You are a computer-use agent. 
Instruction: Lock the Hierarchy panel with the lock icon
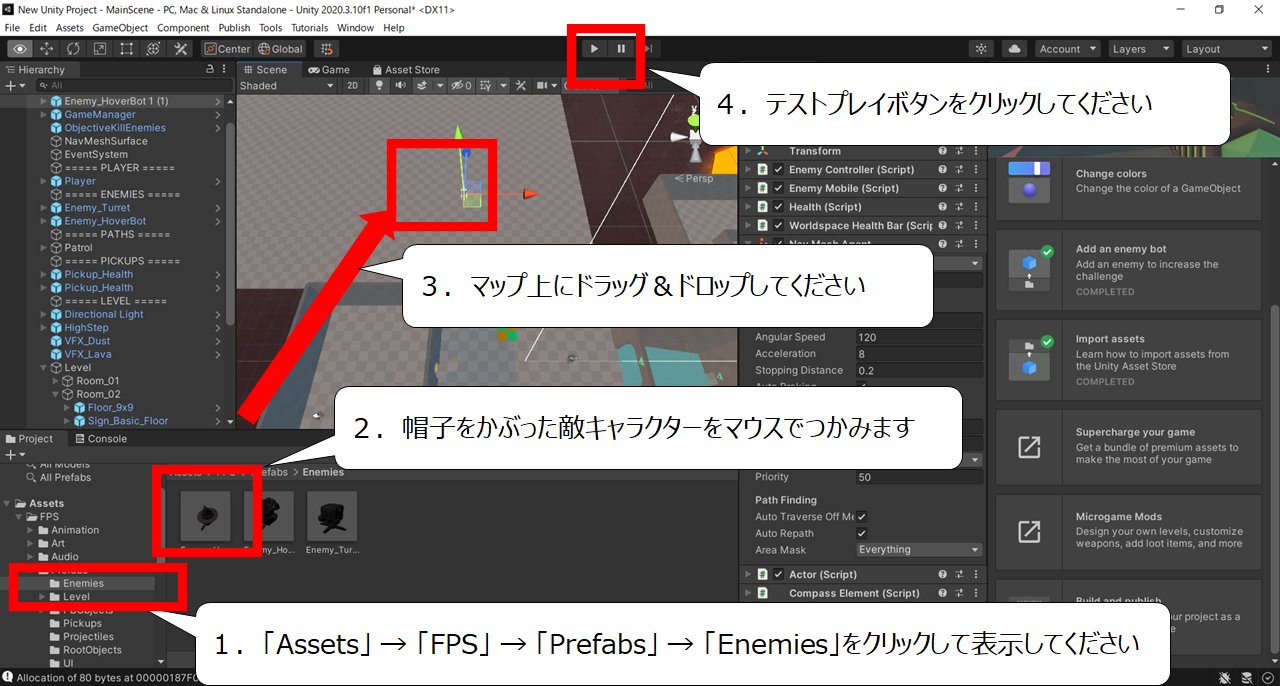tap(209, 69)
